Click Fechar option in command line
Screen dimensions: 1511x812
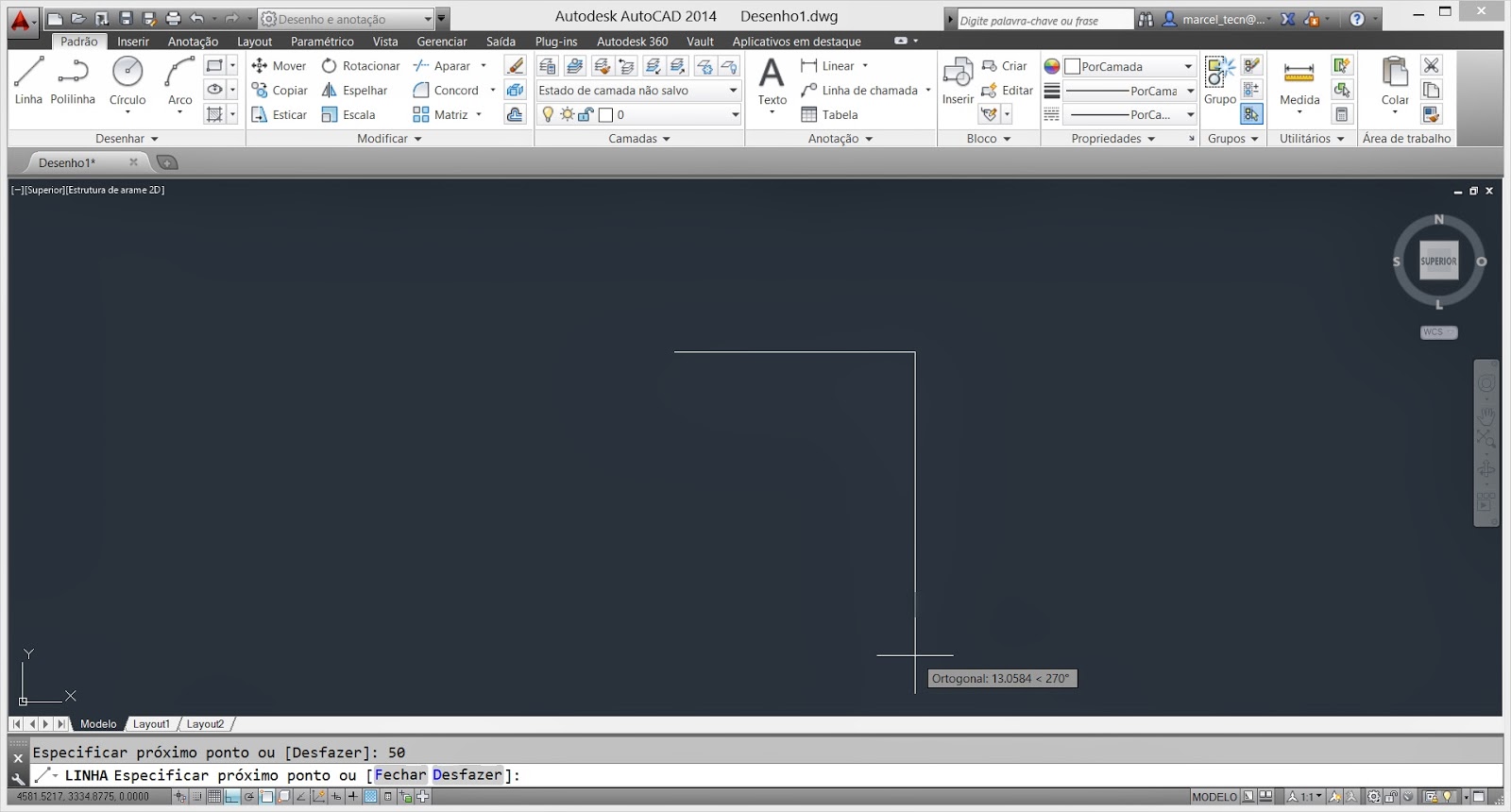[x=400, y=775]
